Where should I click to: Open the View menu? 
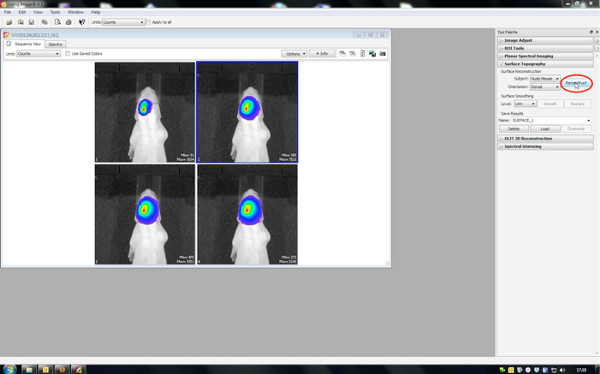38,12
